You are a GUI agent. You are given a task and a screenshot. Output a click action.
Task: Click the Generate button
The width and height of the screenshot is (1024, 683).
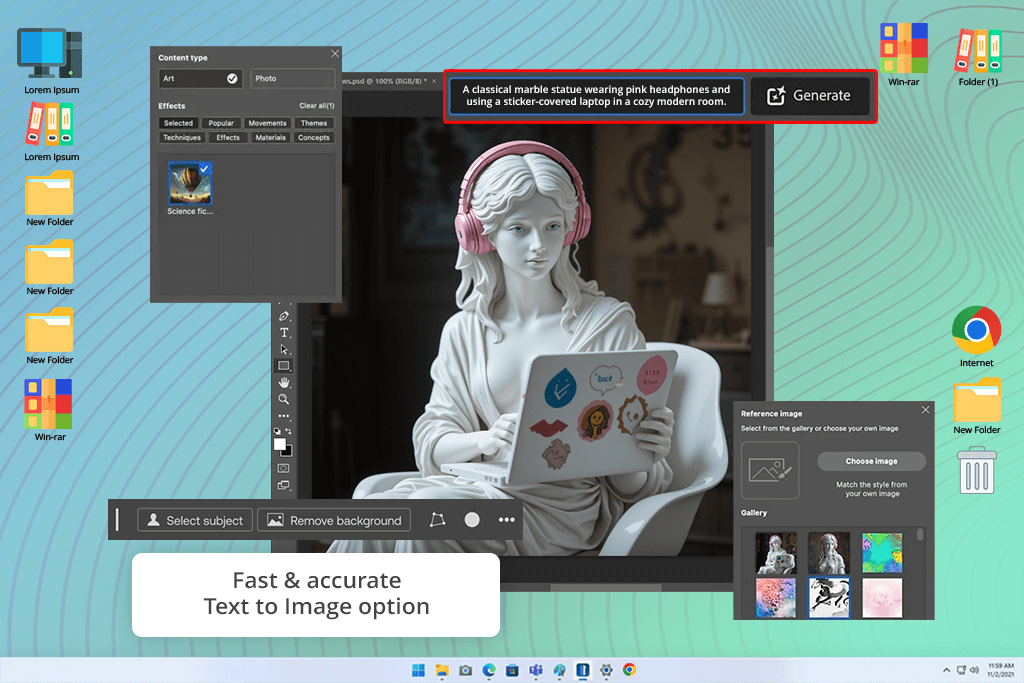pos(809,96)
